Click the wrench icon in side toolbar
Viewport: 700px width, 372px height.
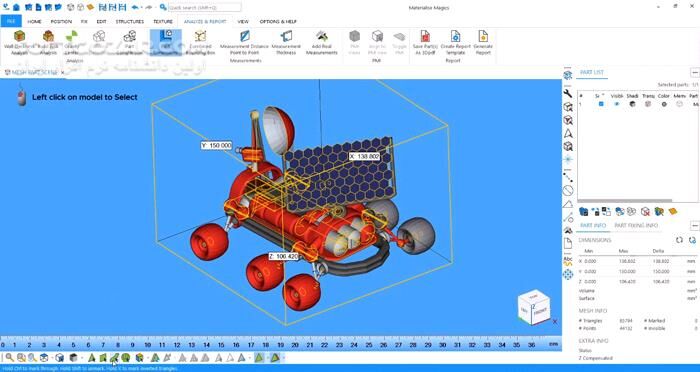coord(567,93)
